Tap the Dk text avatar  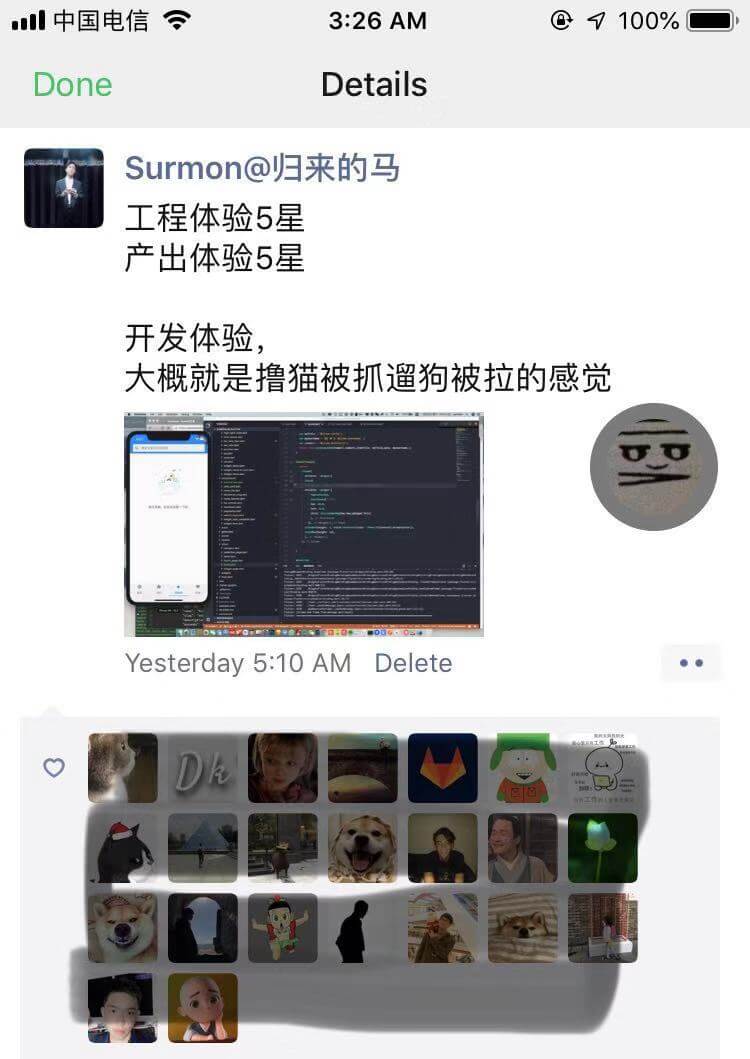pos(203,768)
